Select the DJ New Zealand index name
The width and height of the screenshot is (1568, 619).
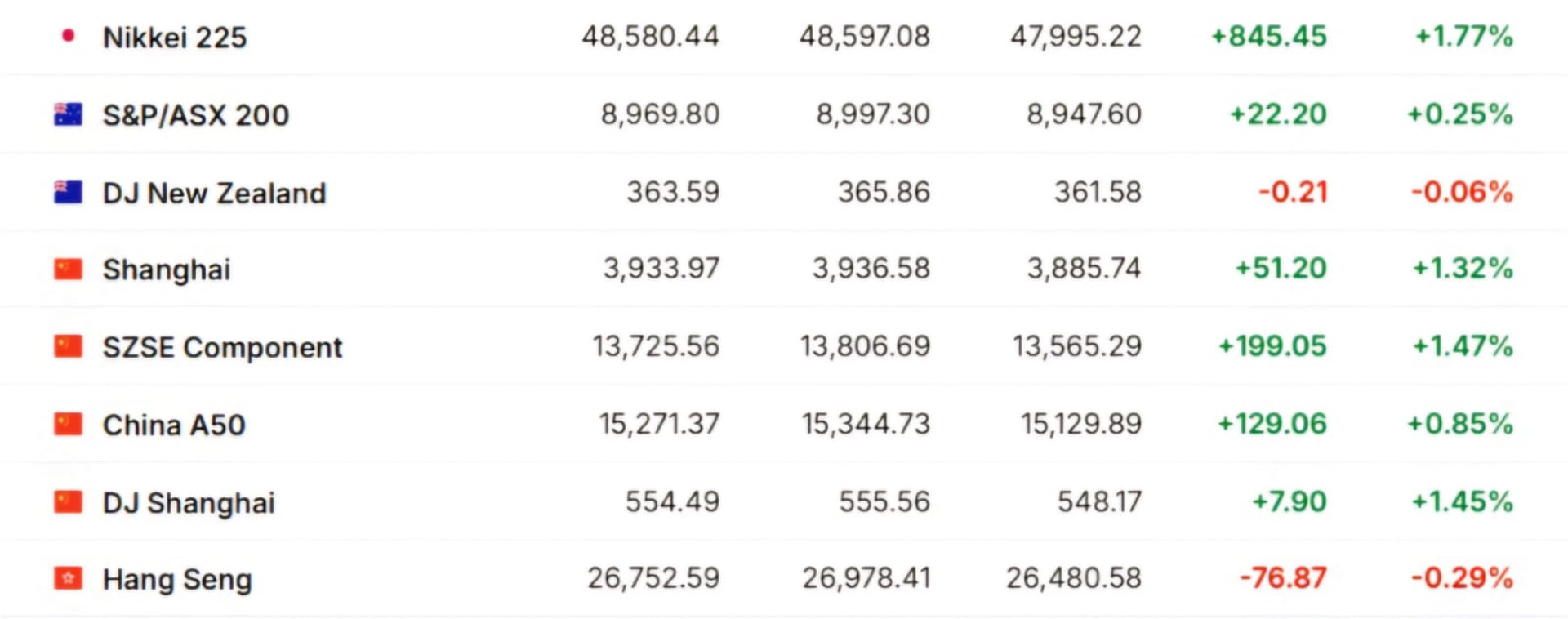point(214,194)
